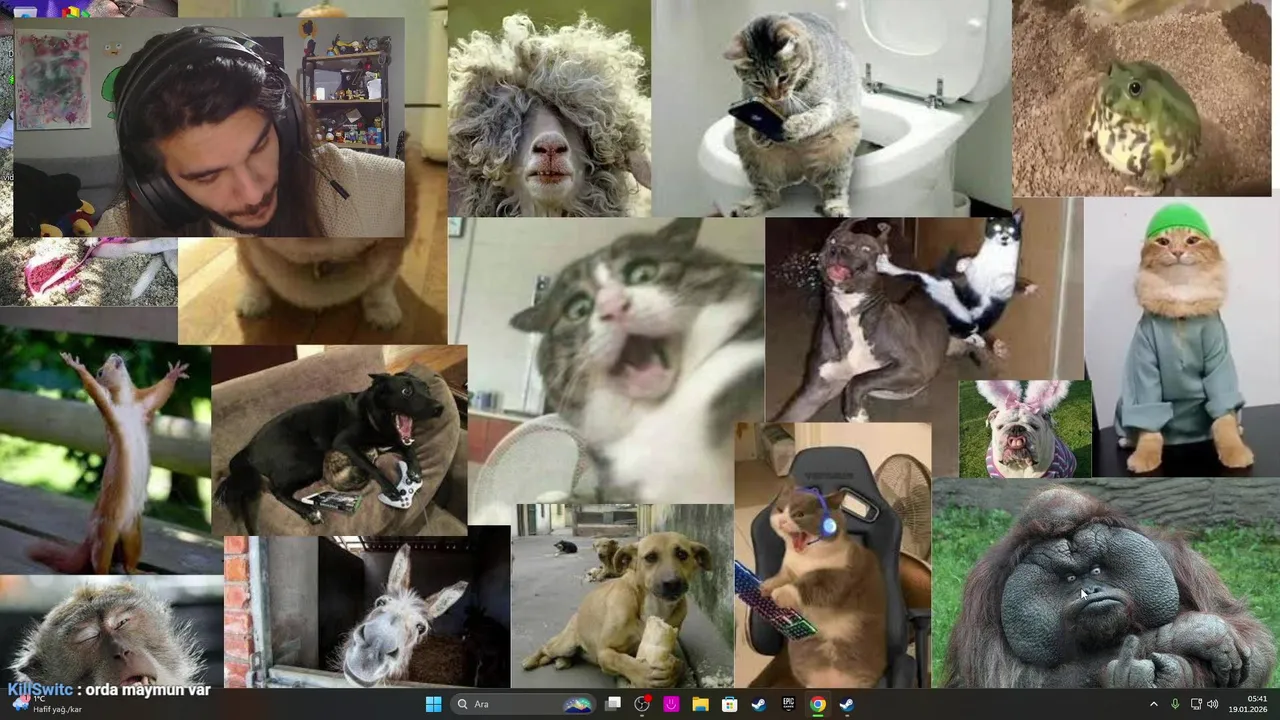Select the gamer cat with headset picture
This screenshot has height=720, width=1280.
click(x=833, y=555)
